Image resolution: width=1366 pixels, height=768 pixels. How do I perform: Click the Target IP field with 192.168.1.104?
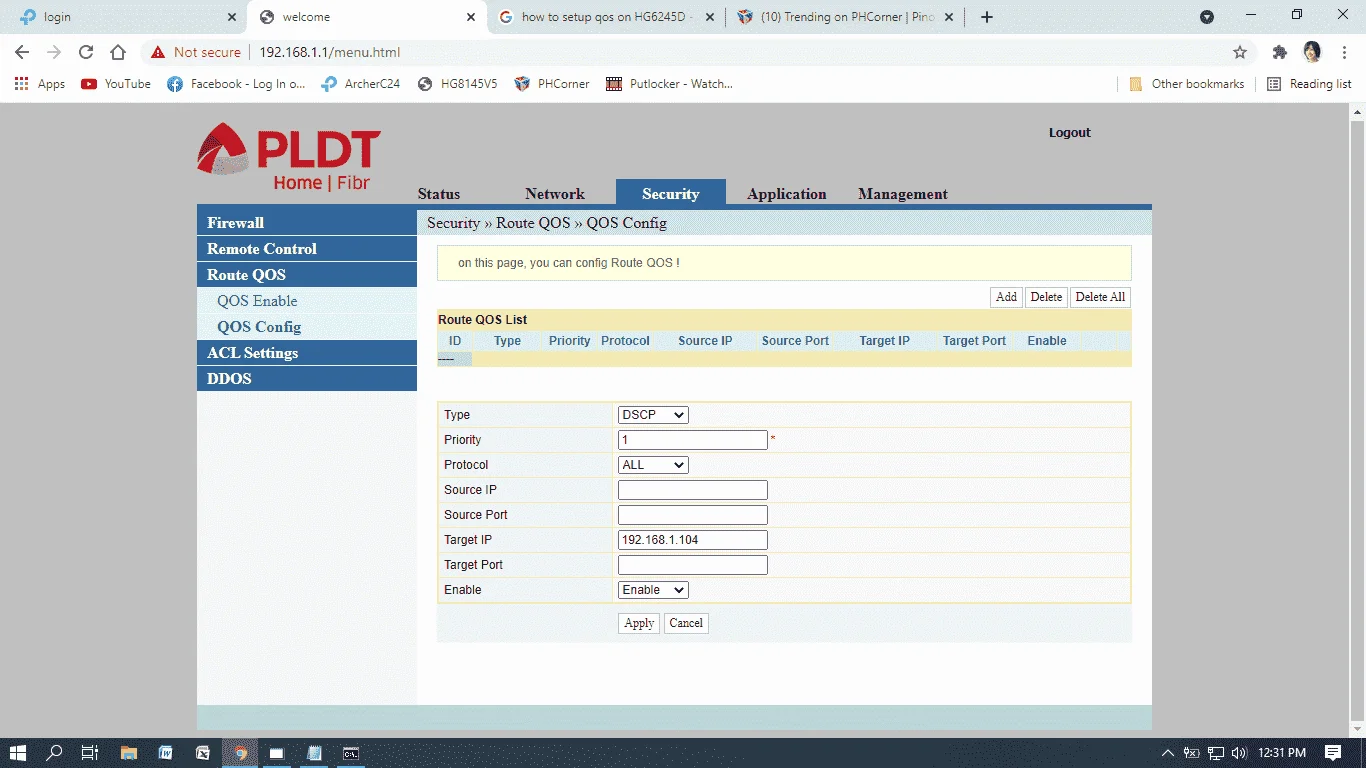(693, 540)
